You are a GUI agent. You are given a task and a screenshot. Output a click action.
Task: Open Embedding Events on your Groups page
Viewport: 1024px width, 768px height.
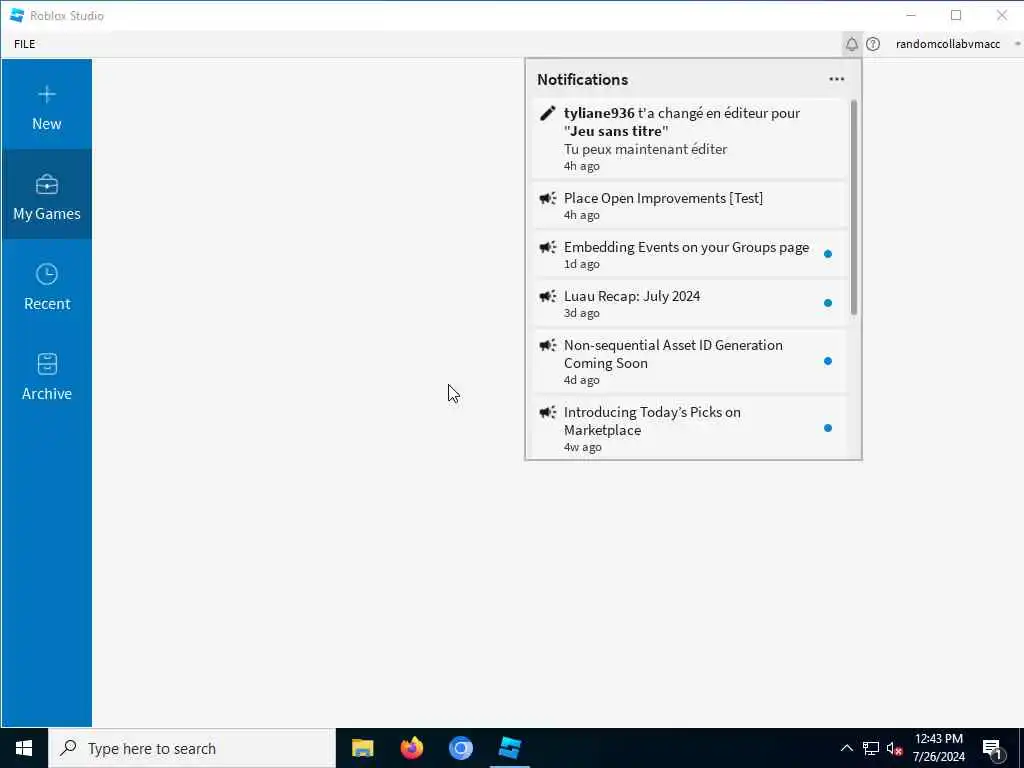690,254
